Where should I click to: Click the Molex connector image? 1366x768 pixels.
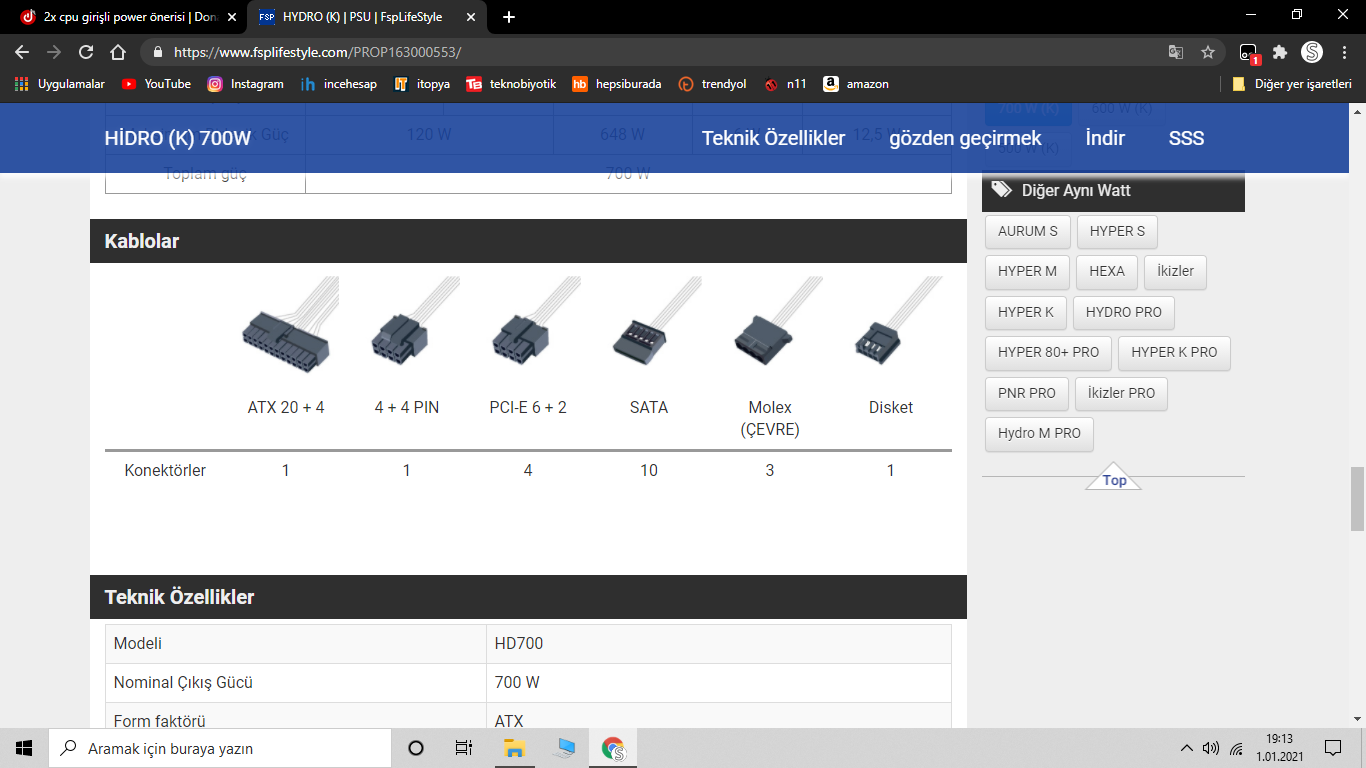(776, 322)
